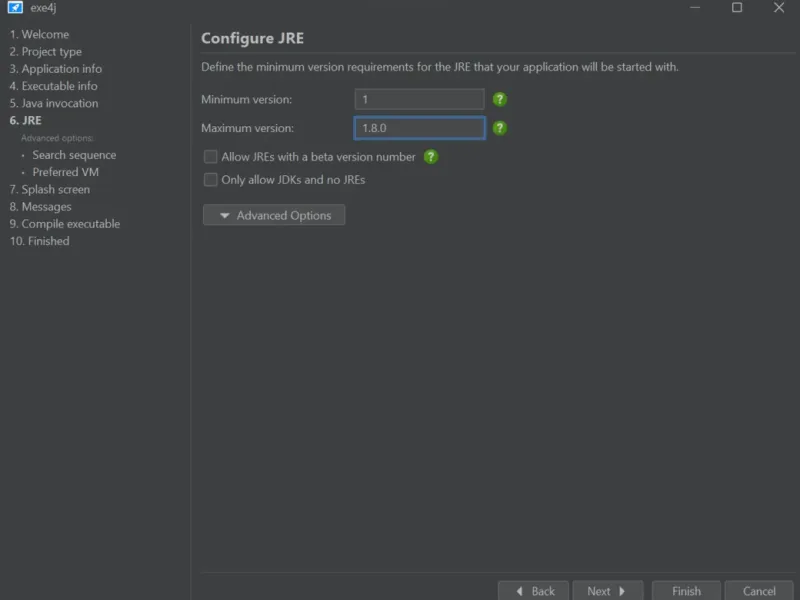This screenshot has width=800, height=600.
Task: Click the exe4j app icon in title bar
Action: (x=15, y=8)
